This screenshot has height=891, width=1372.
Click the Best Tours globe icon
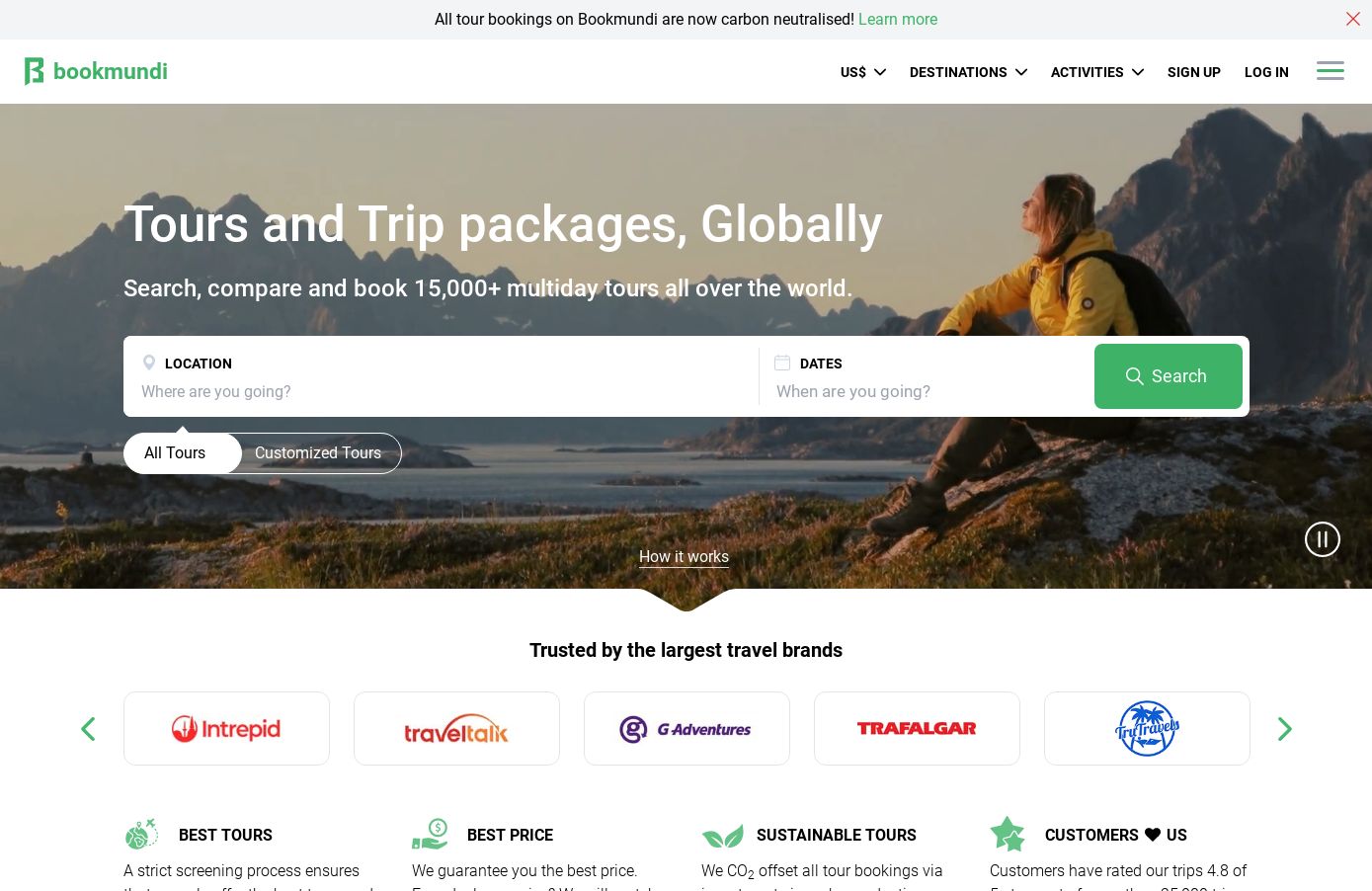141,834
